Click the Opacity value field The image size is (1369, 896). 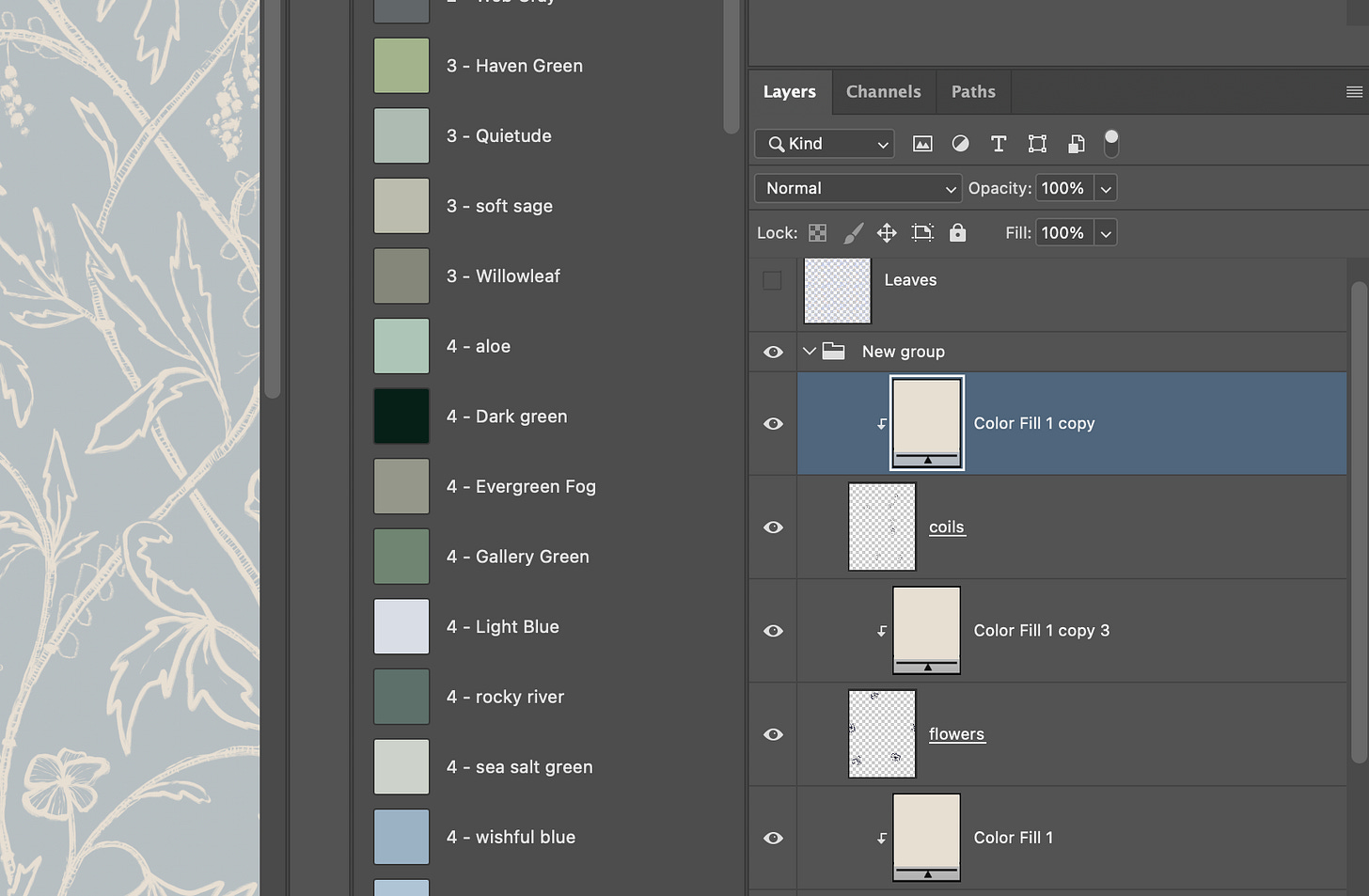tap(1064, 188)
